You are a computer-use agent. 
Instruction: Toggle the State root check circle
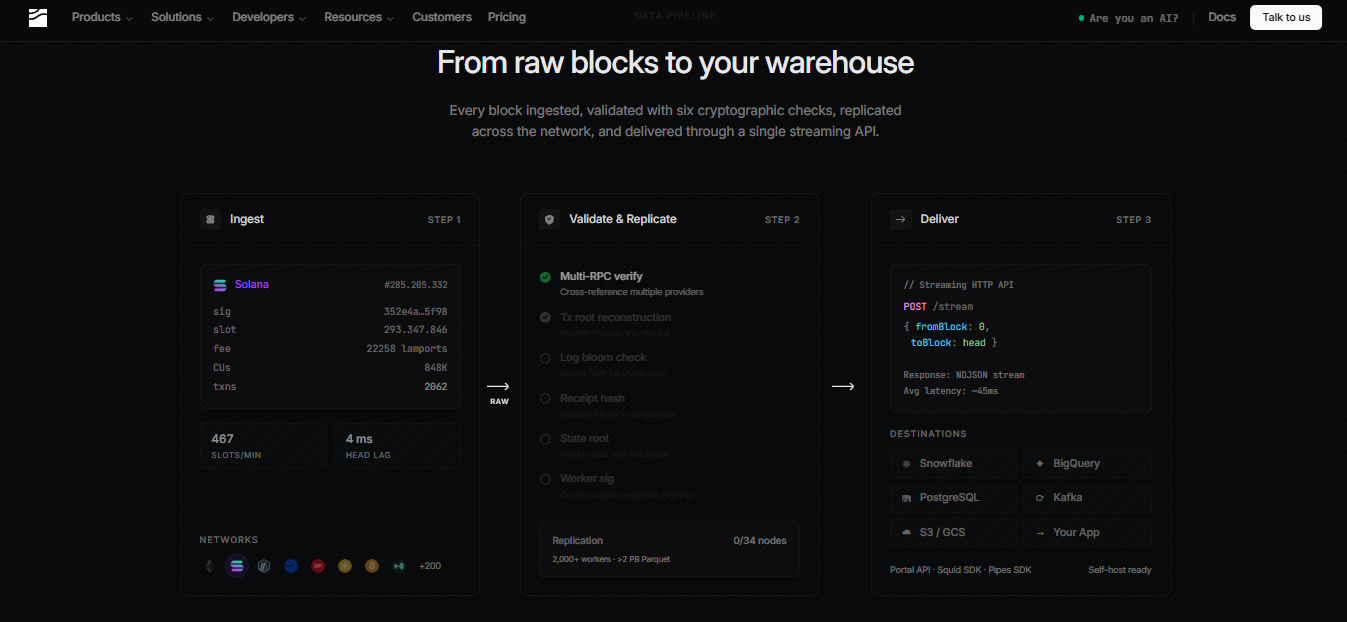tap(545, 439)
